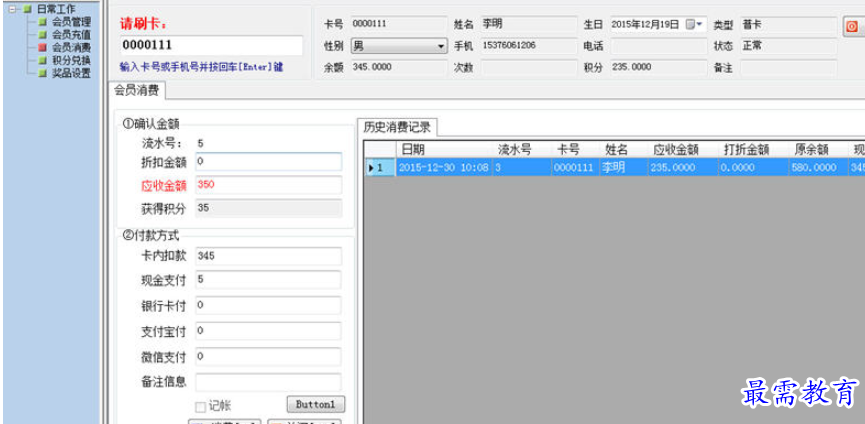The height and width of the screenshot is (424, 865).
Task: Click the green icon beside 积分兑换
Action: click(42, 60)
